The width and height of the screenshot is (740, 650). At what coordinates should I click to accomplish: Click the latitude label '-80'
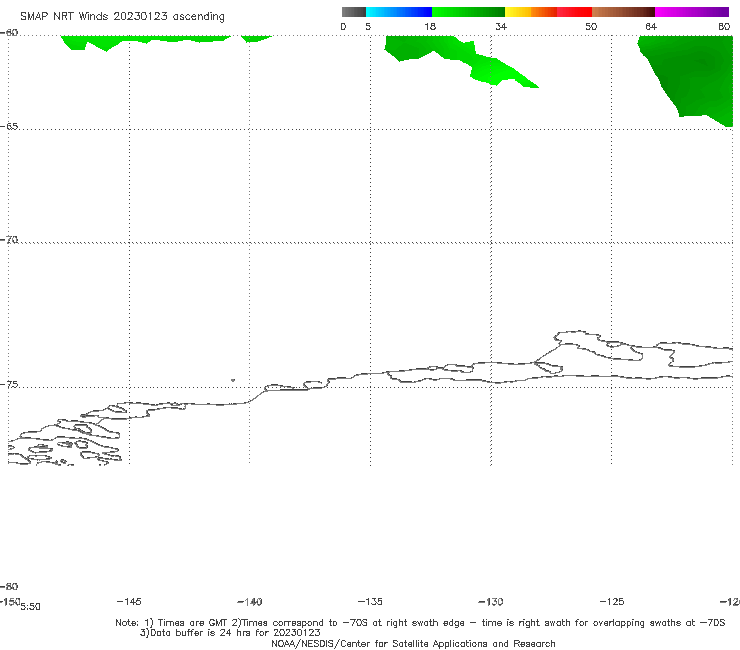(9, 586)
